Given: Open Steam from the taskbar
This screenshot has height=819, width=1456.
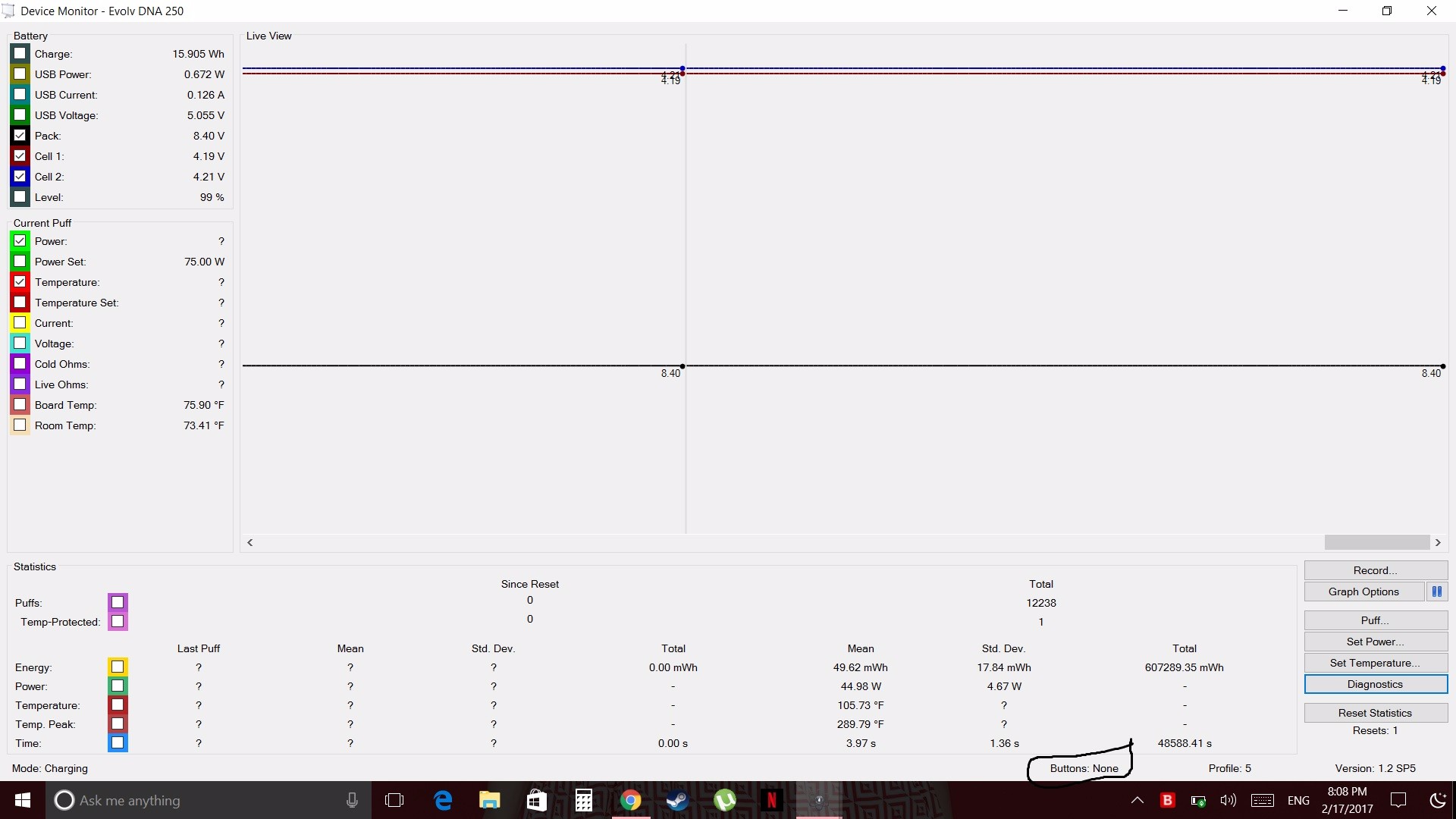Looking at the screenshot, I should [677, 800].
